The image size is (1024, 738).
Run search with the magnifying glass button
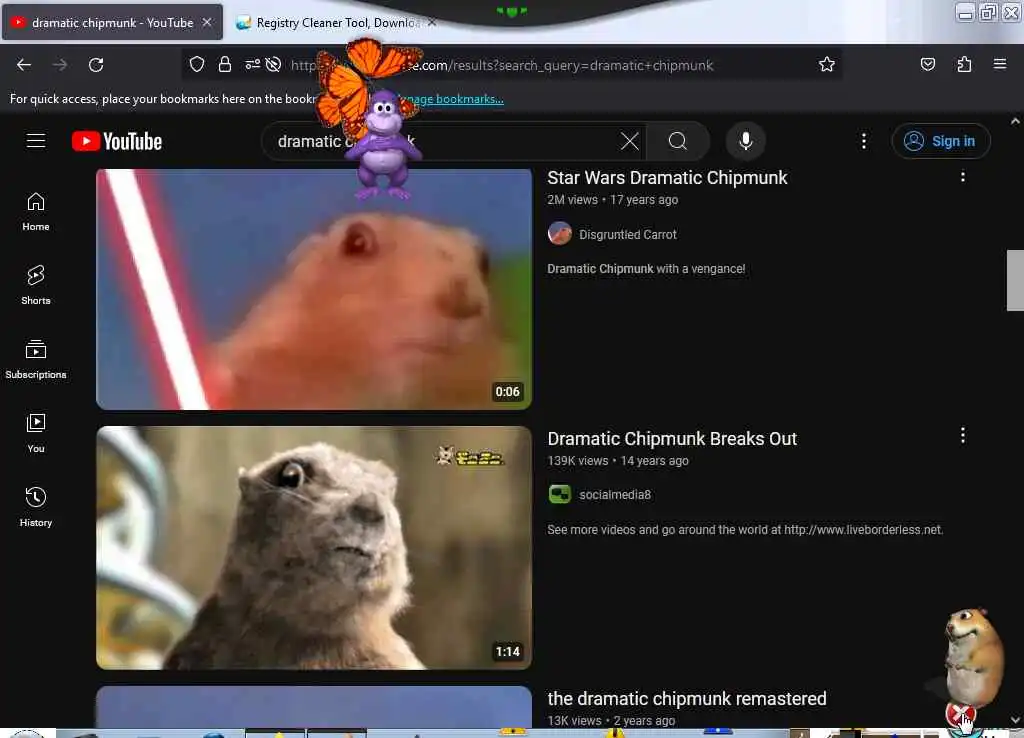pyautogui.click(x=678, y=141)
